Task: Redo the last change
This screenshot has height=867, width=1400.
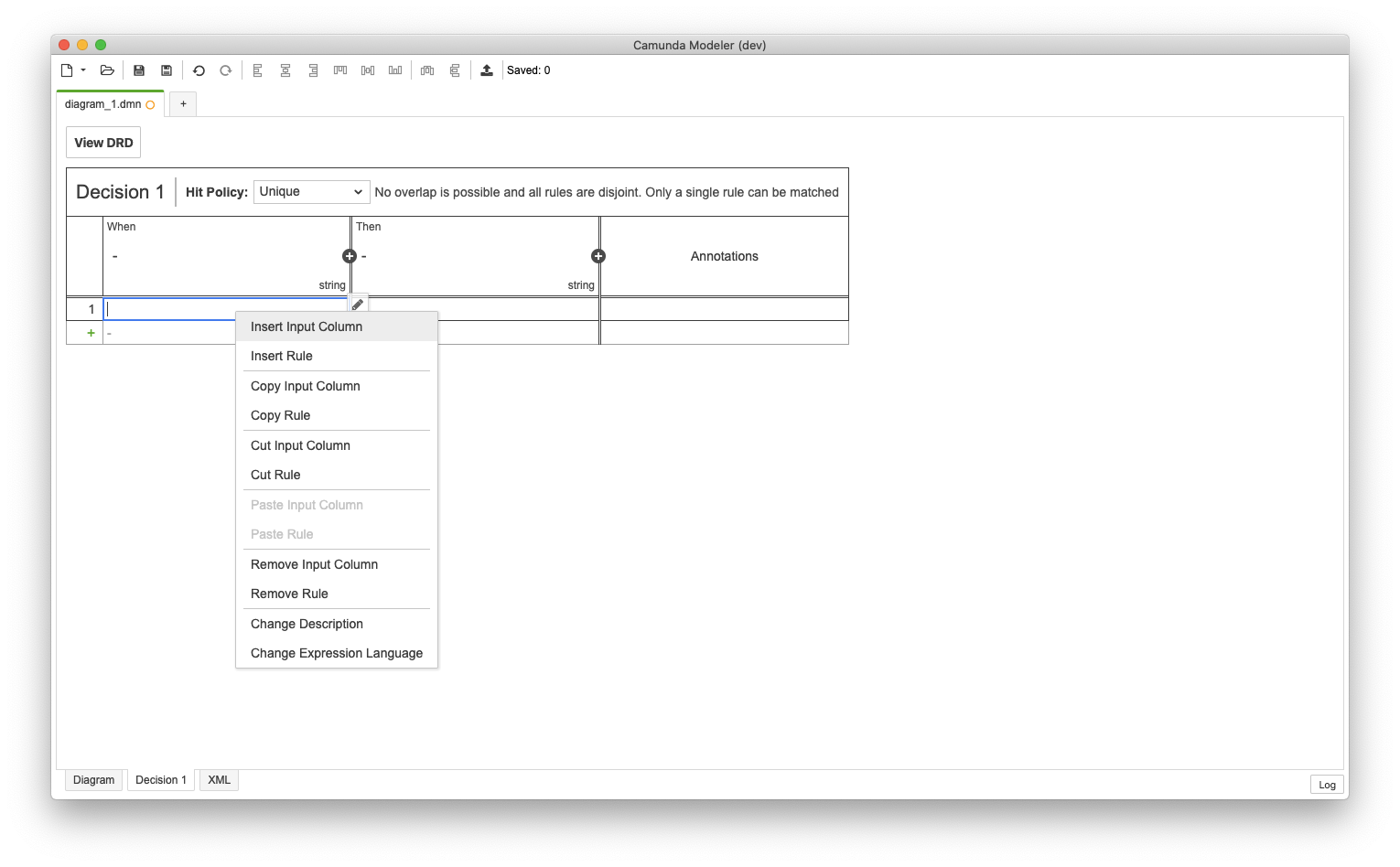Action: pos(225,70)
